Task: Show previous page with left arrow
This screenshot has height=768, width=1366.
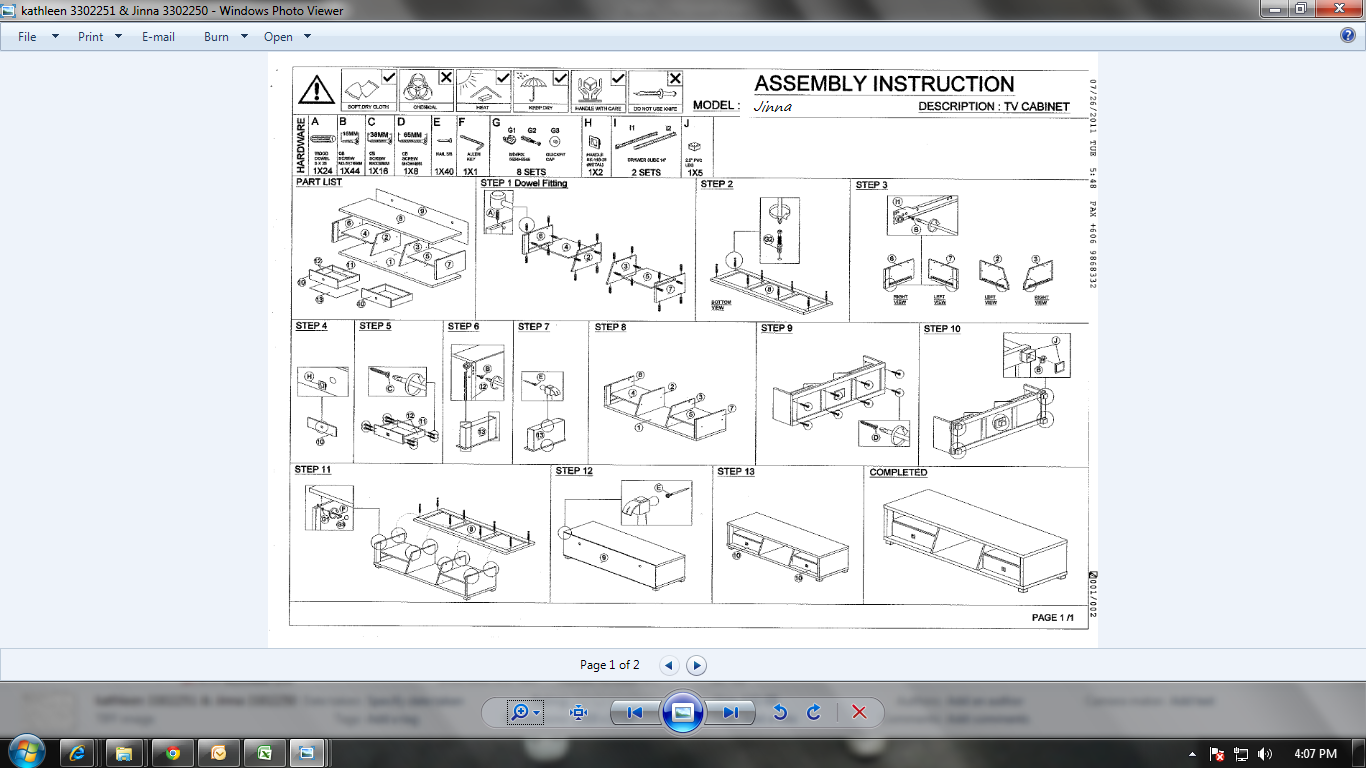Action: pyautogui.click(x=669, y=665)
